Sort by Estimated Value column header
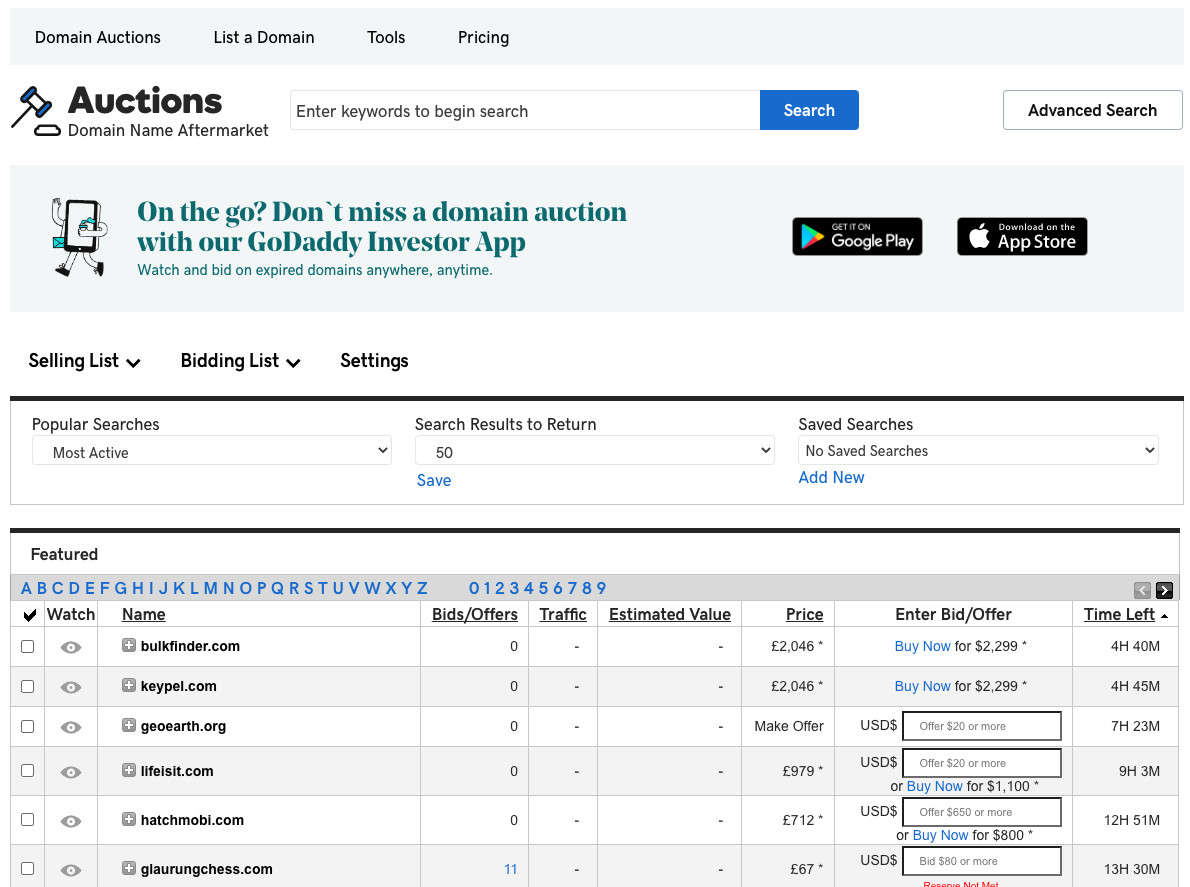 tap(670, 615)
